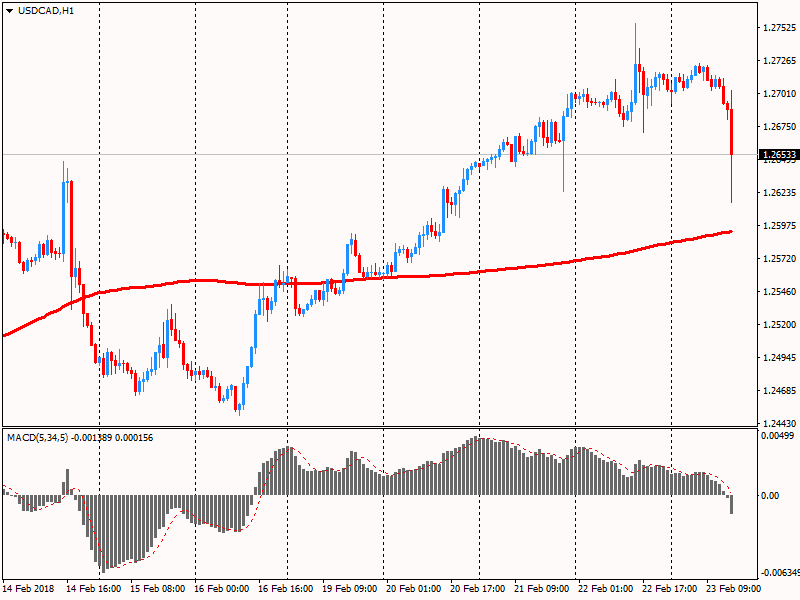The width and height of the screenshot is (800, 600).
Task: Click the MACD scale value 0.00499
Action: [777, 436]
